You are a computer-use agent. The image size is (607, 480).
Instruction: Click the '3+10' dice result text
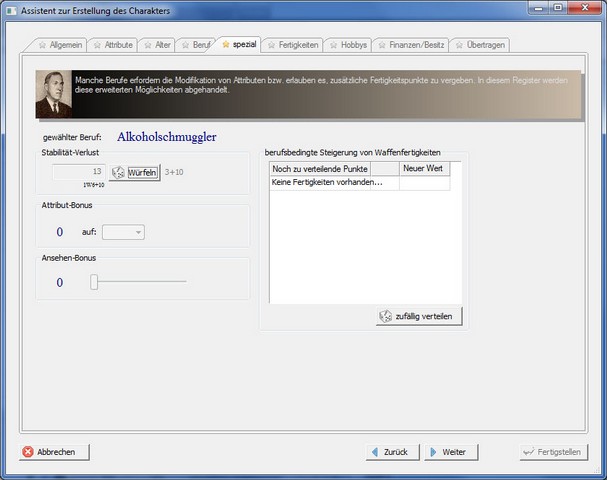(x=174, y=172)
